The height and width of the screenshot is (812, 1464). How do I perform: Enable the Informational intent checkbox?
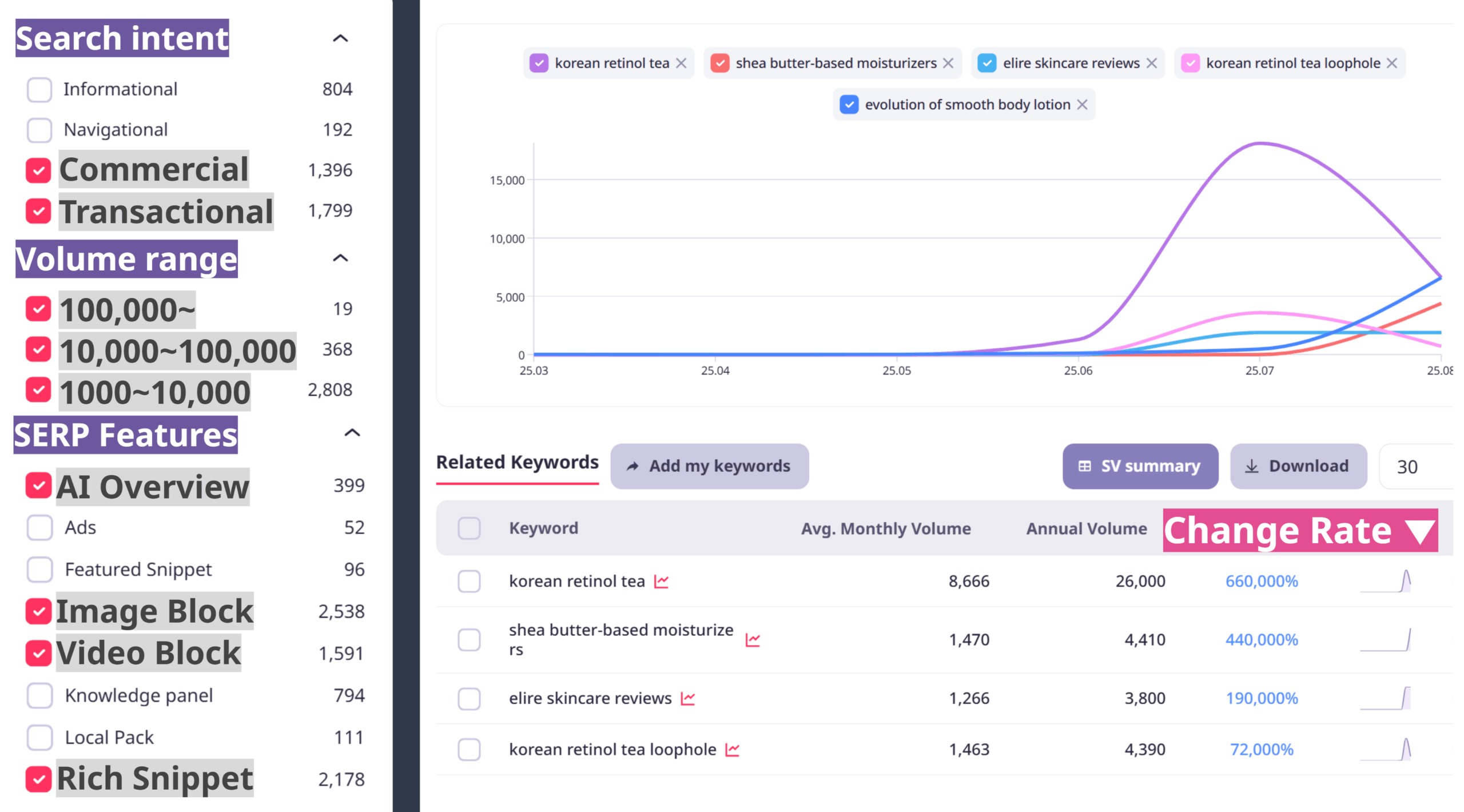(39, 90)
